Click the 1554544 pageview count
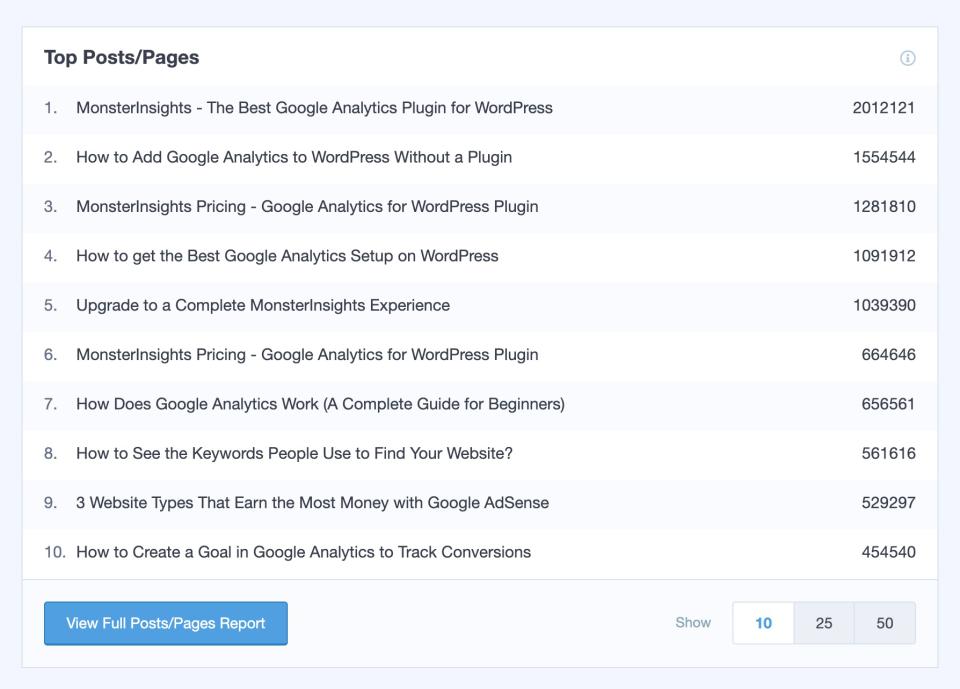960x689 pixels. click(883, 157)
